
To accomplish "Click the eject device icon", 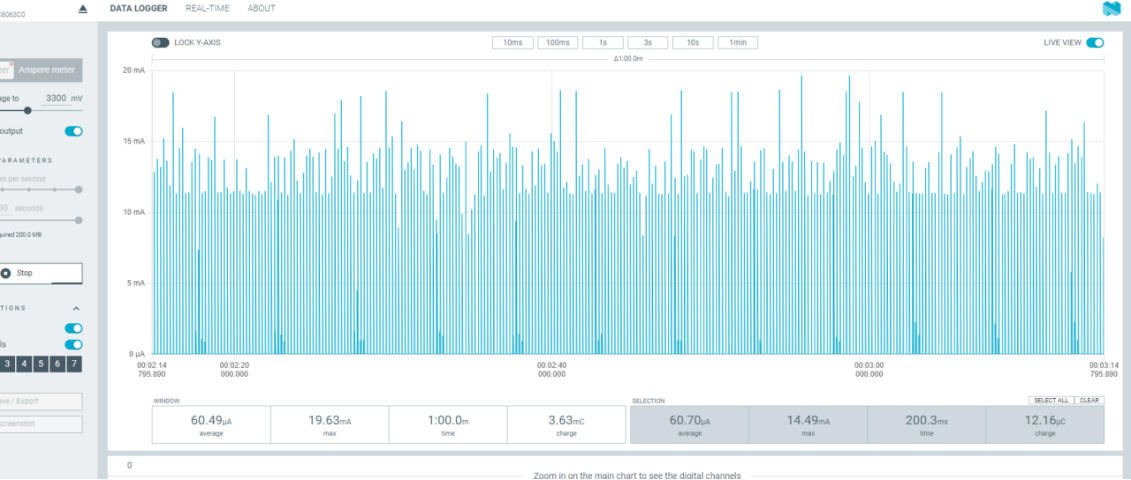I will point(82,9).
